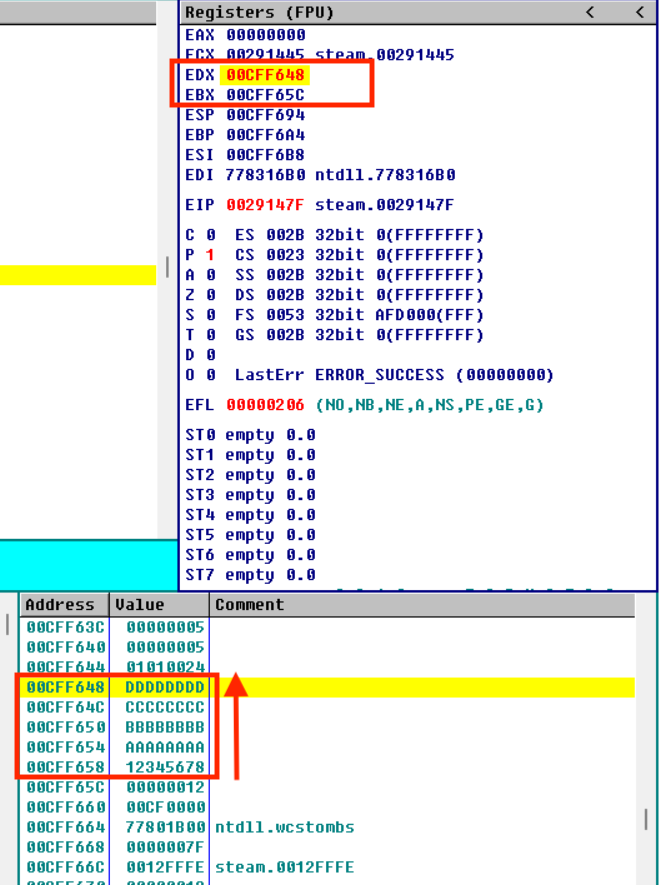This screenshot has height=885, width=659.
Task: Select the EFL flags value 00000206
Action: (265, 405)
